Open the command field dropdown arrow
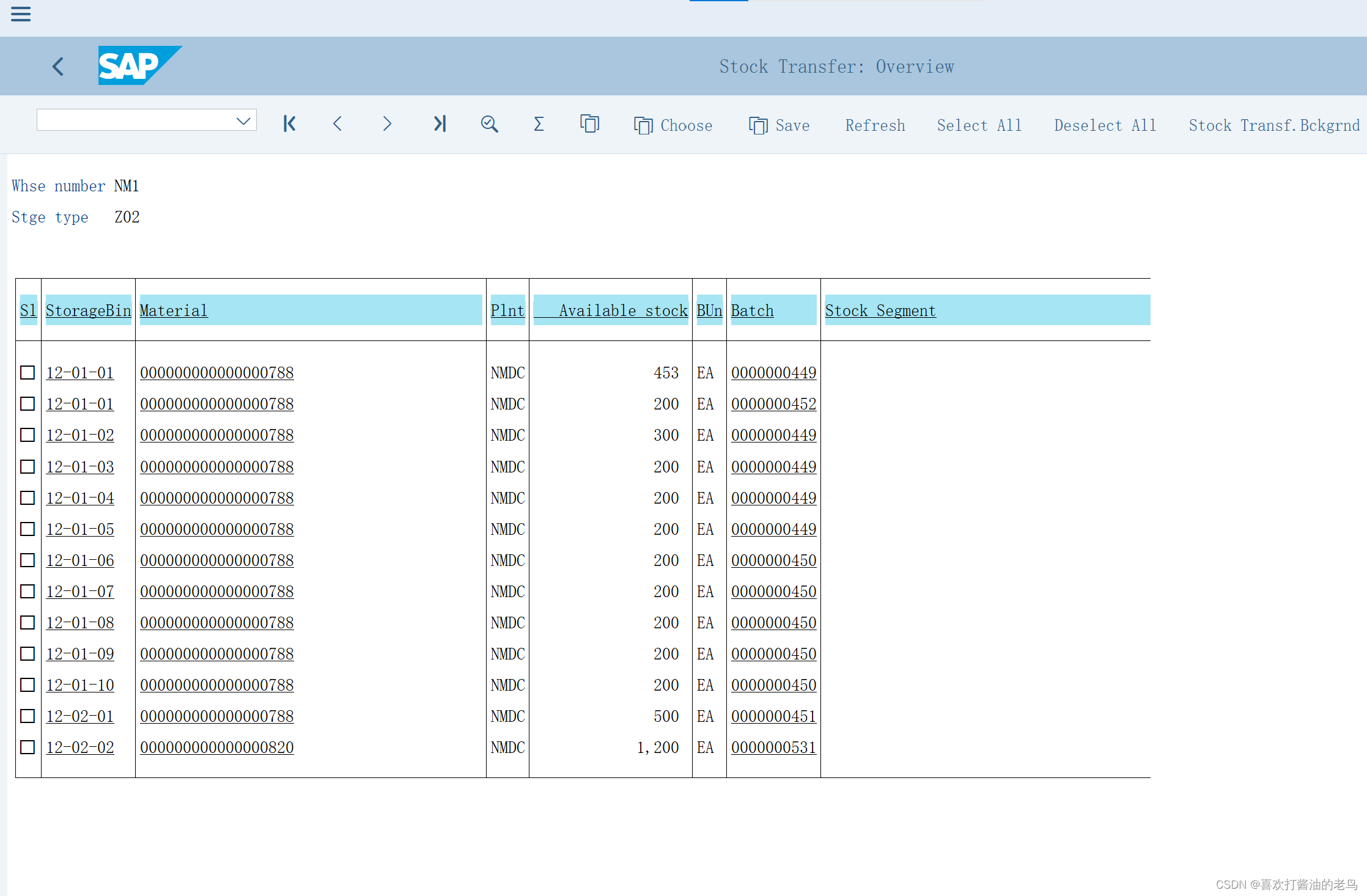Image resolution: width=1367 pixels, height=896 pixels. [243, 120]
